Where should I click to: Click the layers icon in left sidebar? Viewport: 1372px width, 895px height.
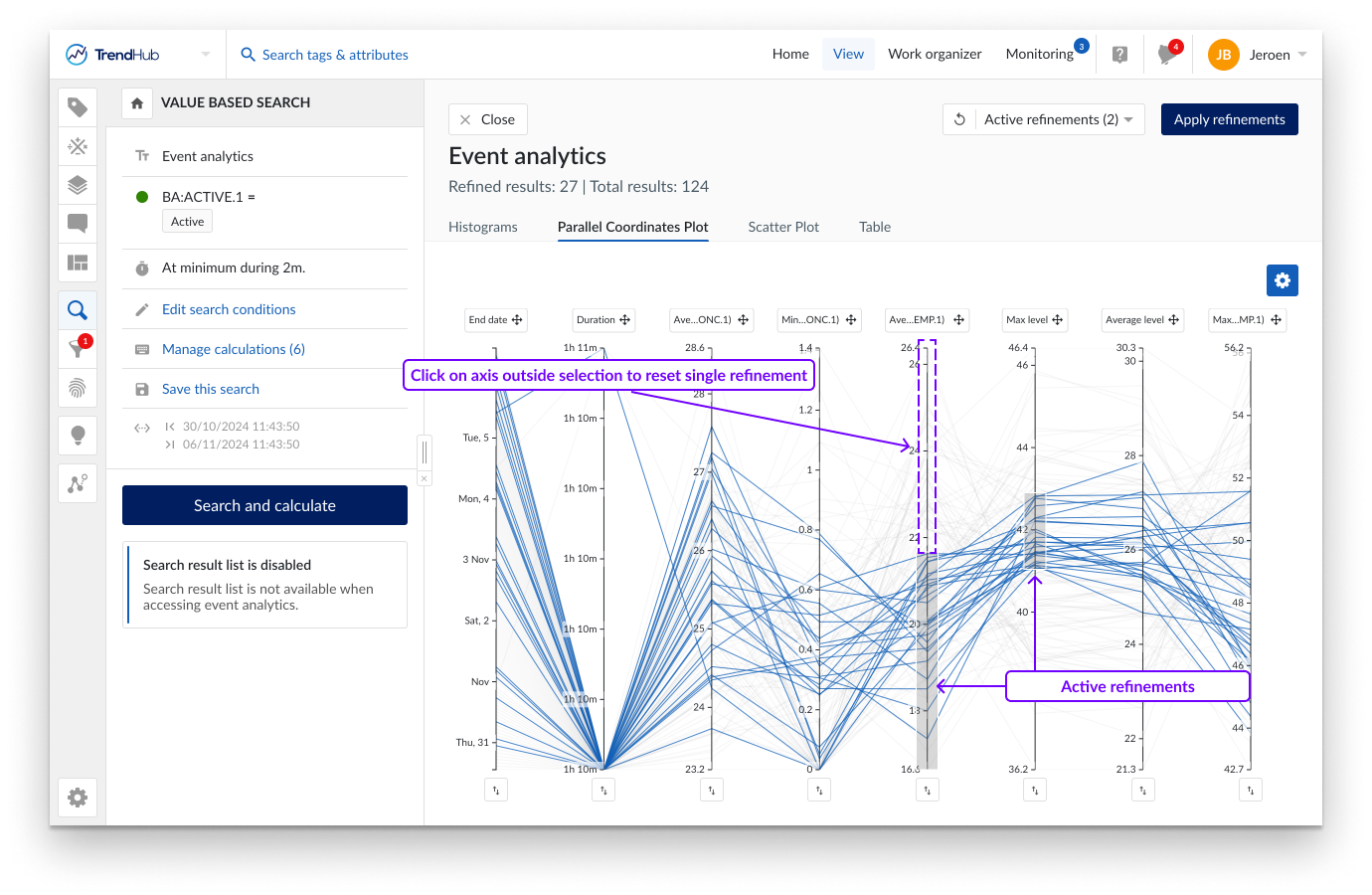point(78,185)
